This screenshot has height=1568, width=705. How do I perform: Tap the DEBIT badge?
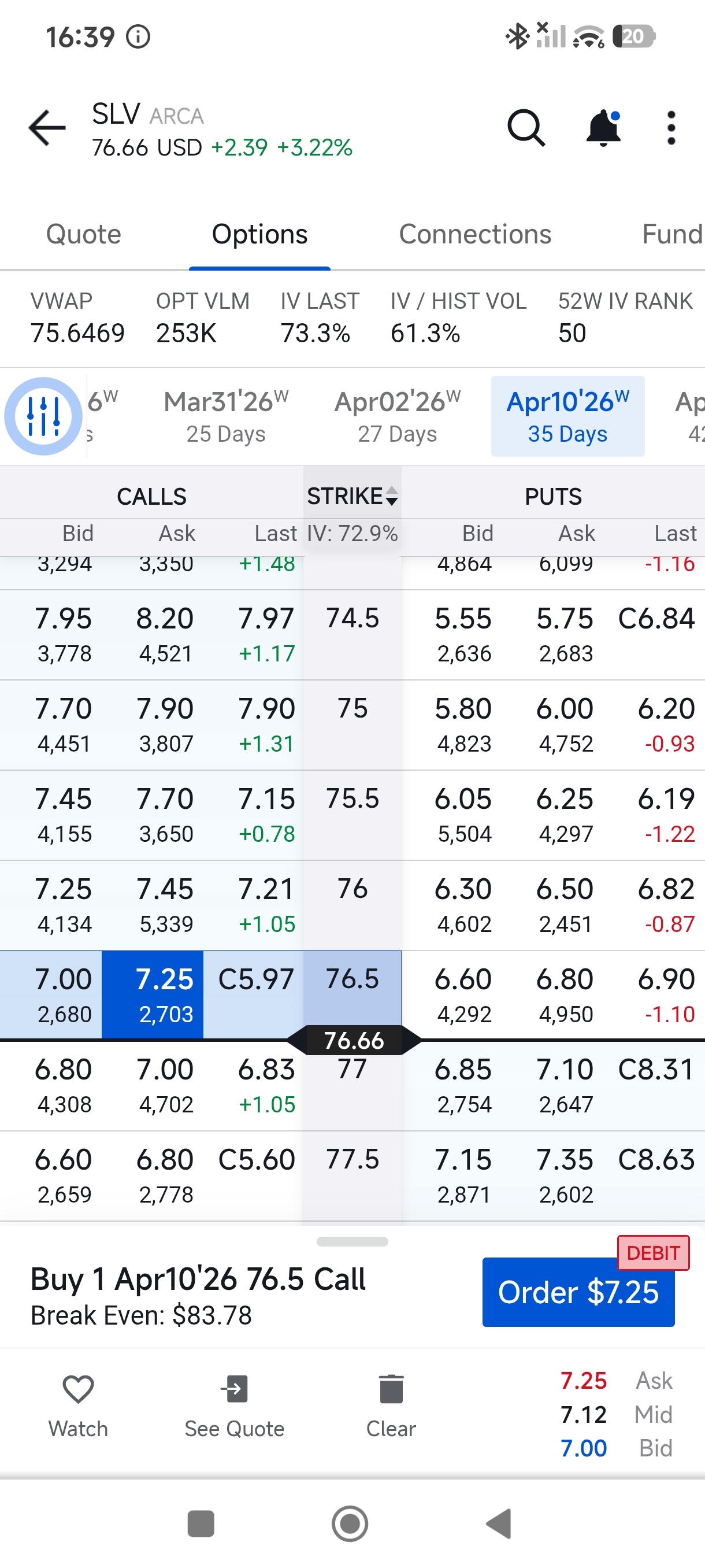pos(654,1253)
